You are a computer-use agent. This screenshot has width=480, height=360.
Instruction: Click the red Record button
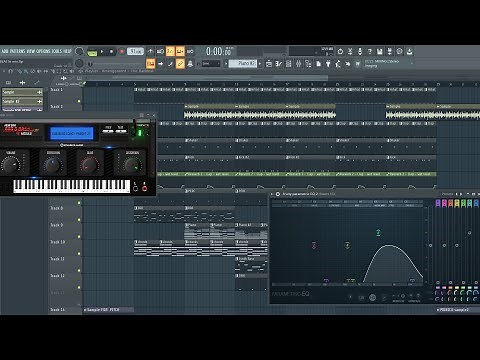(122, 52)
